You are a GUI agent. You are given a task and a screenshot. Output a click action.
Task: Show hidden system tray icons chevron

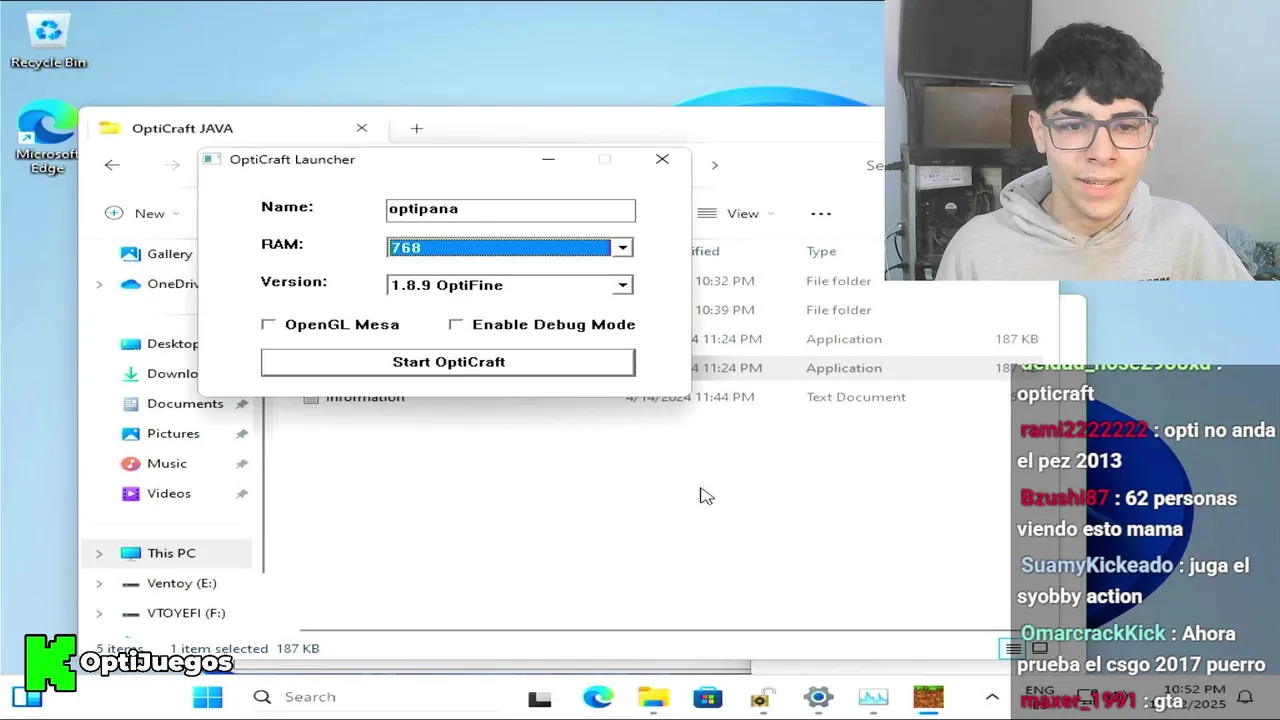(x=992, y=697)
